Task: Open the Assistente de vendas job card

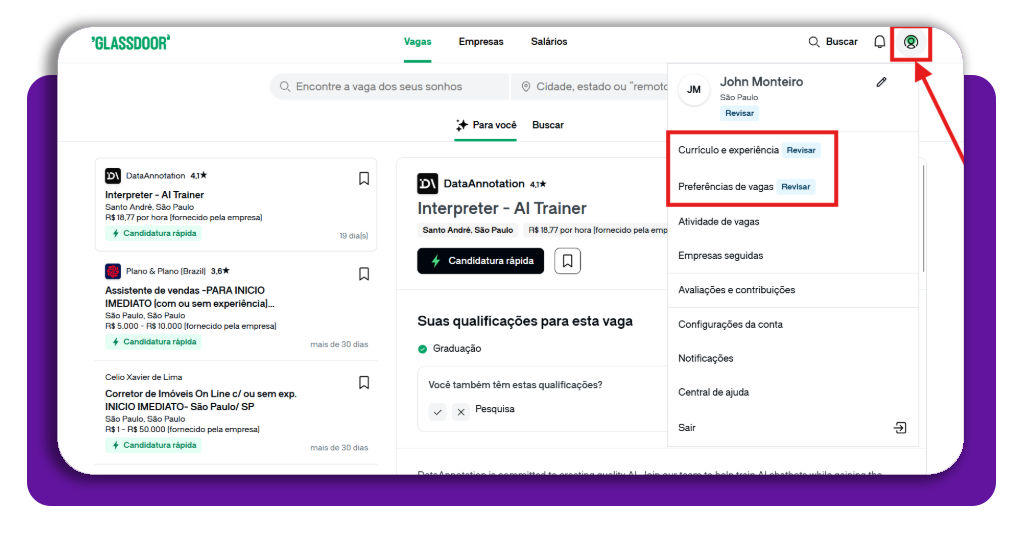Action: pyautogui.click(x=236, y=307)
